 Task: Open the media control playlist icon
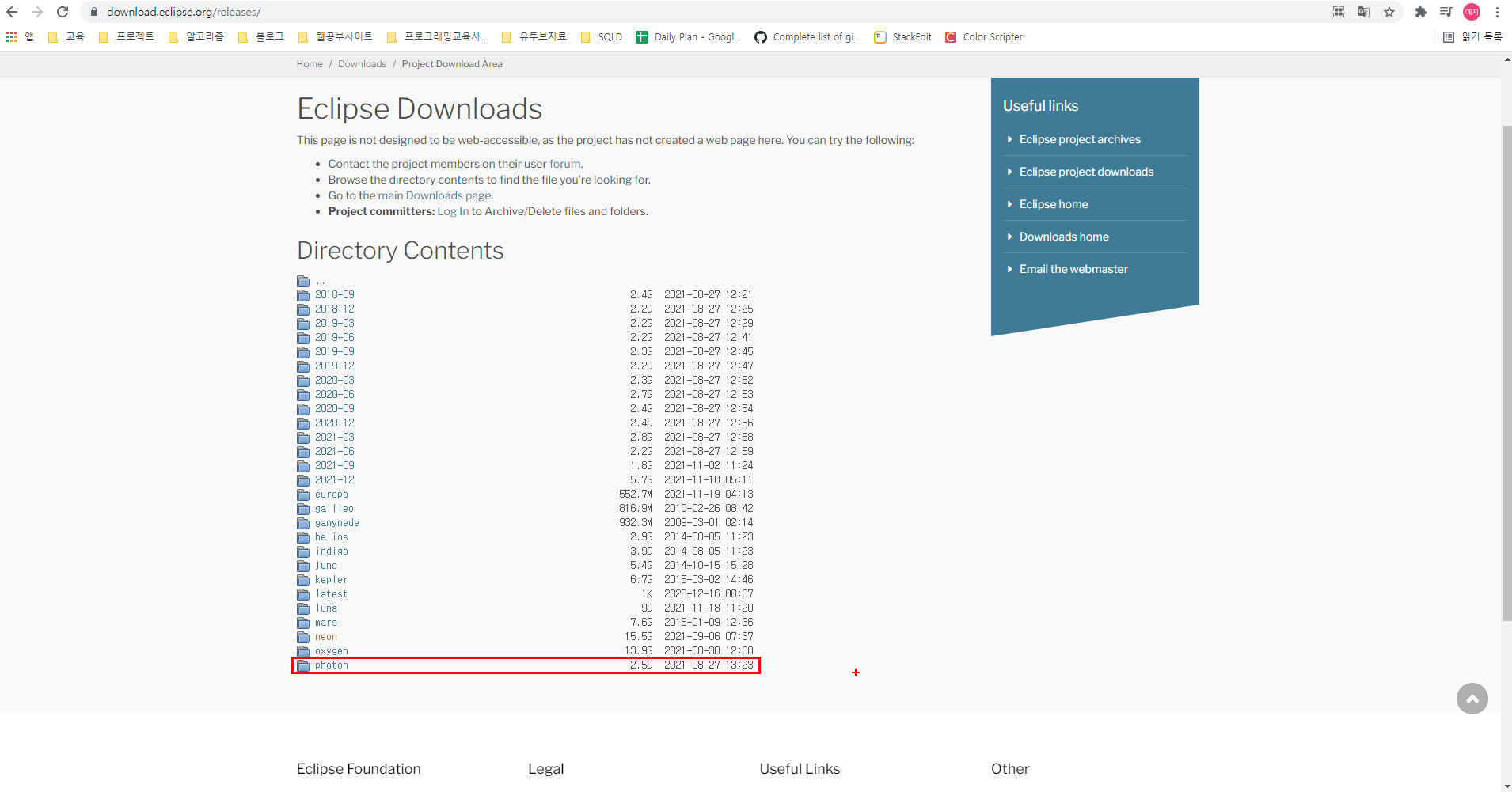click(1446, 12)
